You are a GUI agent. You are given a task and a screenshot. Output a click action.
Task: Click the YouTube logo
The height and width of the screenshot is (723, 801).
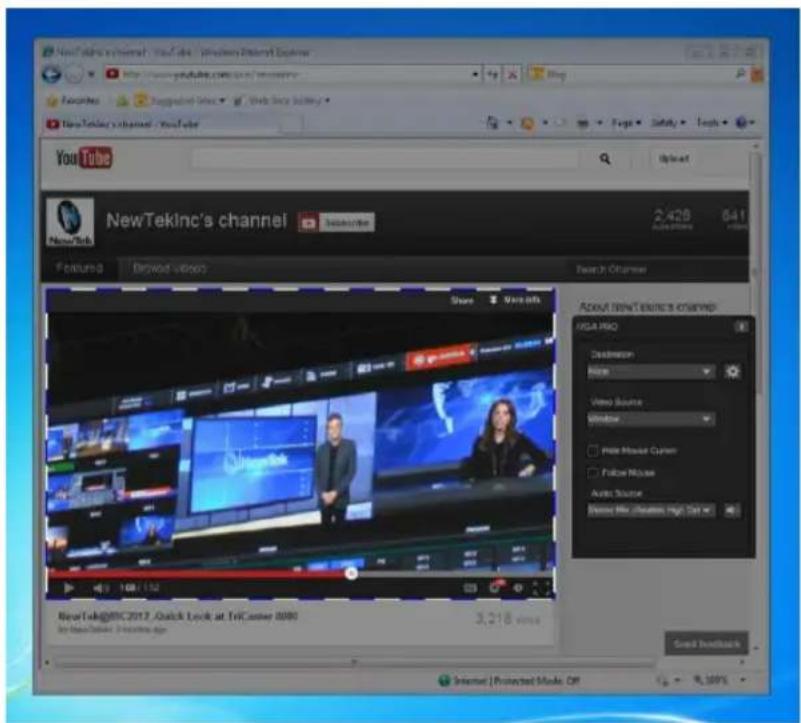(84, 158)
